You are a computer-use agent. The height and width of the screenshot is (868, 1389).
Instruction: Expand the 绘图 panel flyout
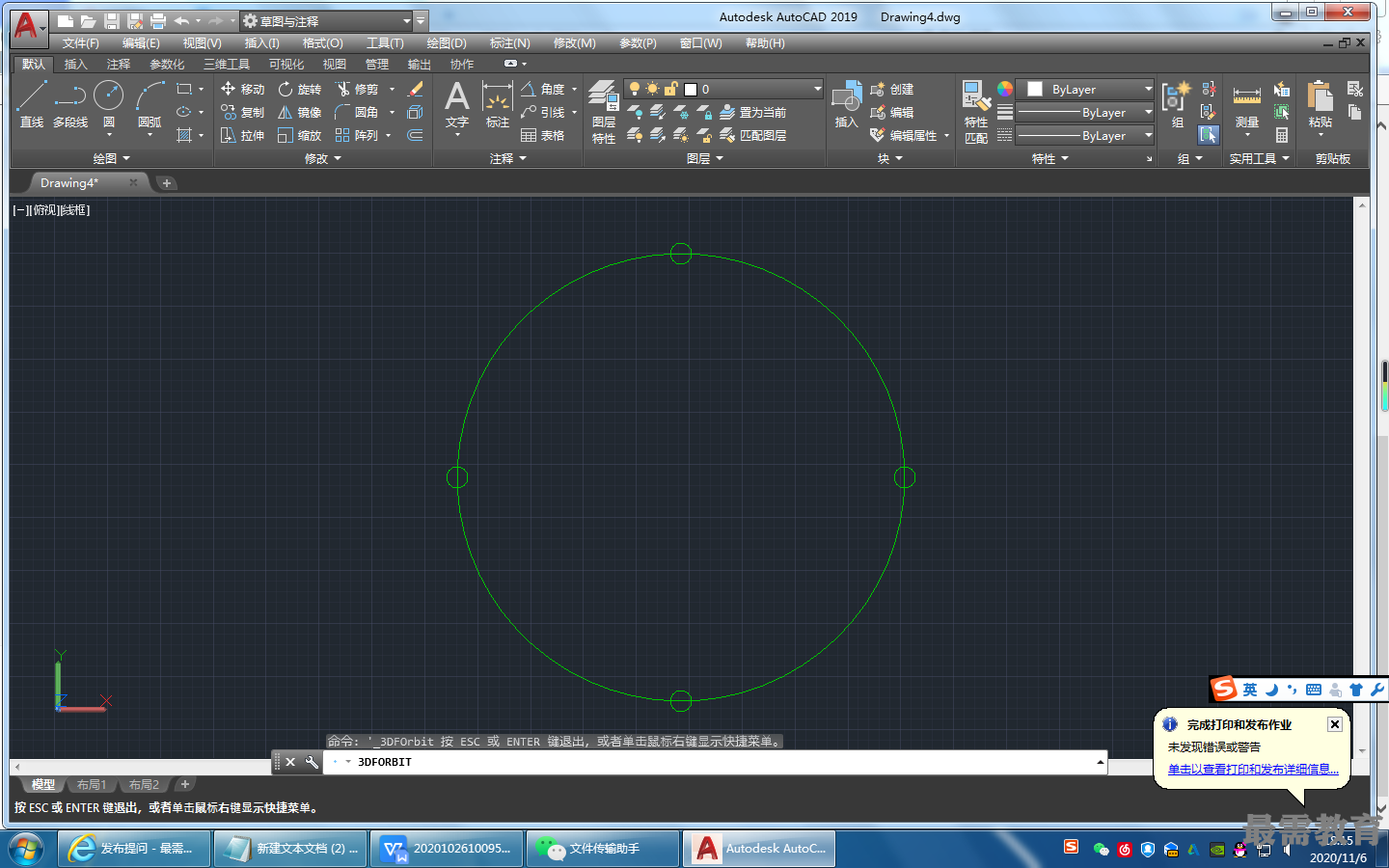coord(112,158)
